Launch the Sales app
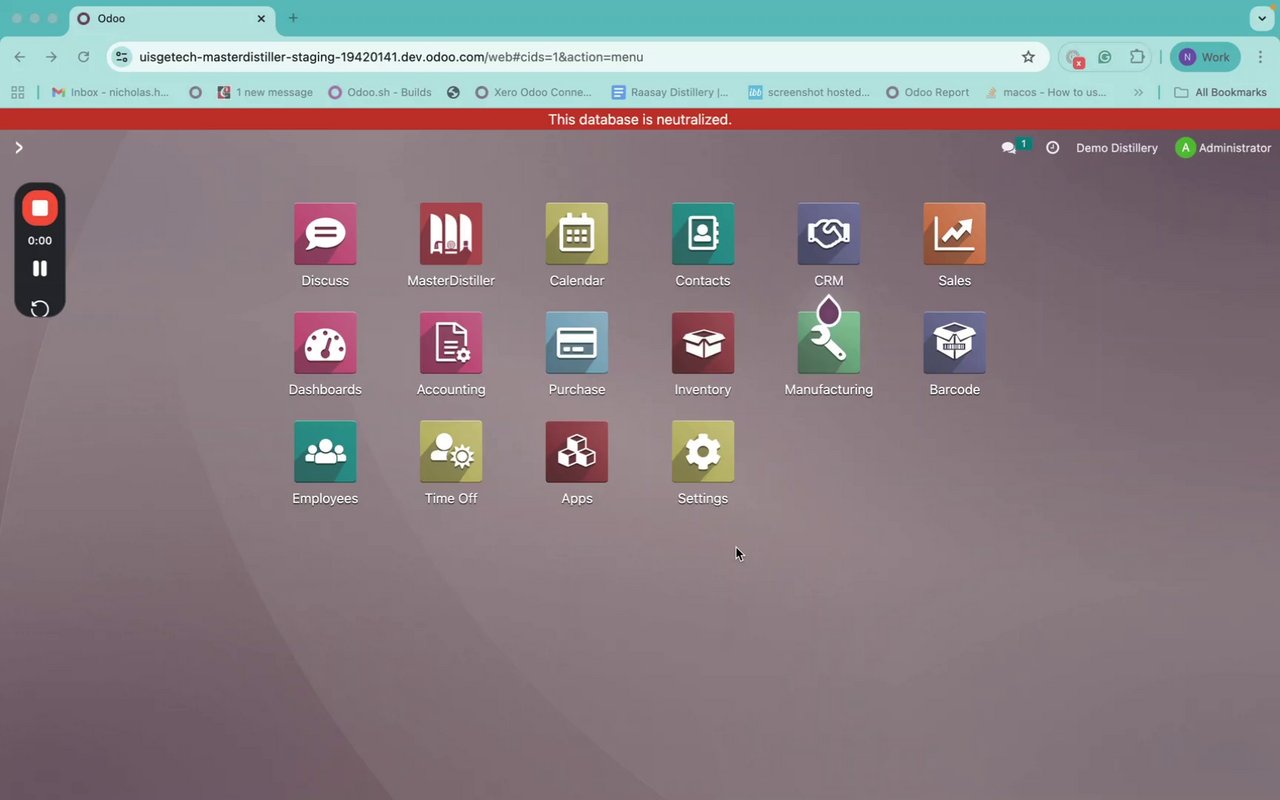 click(955, 234)
